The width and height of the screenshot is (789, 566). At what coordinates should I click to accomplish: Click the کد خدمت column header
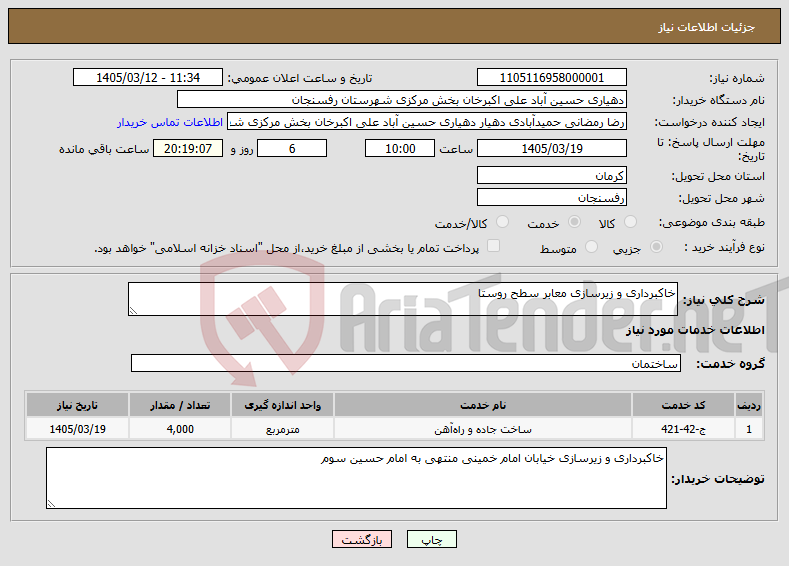pos(683,405)
